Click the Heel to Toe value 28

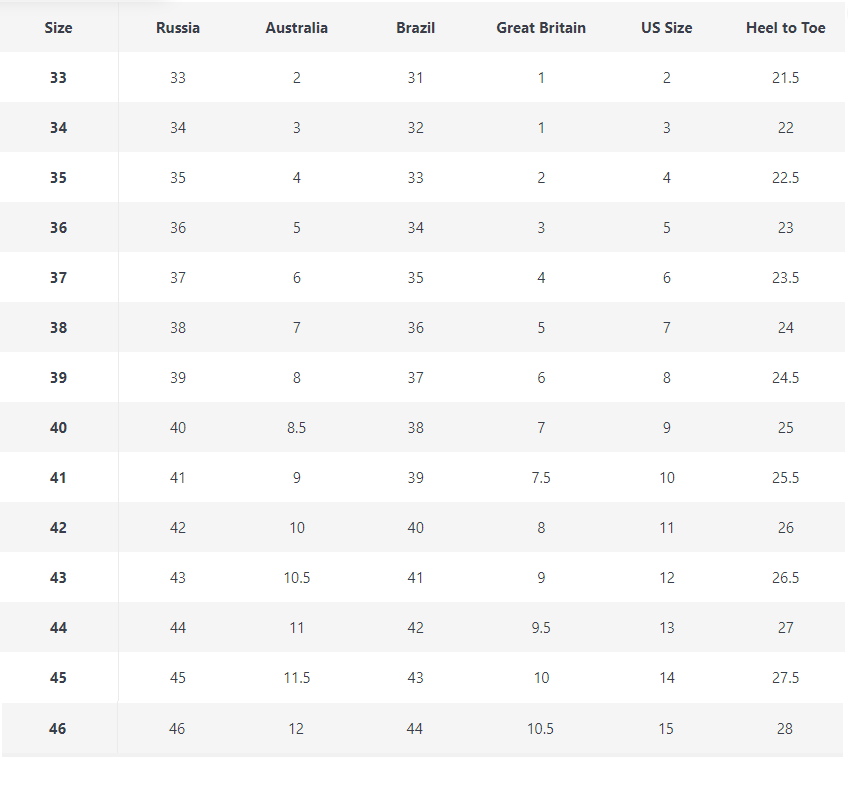pos(785,729)
